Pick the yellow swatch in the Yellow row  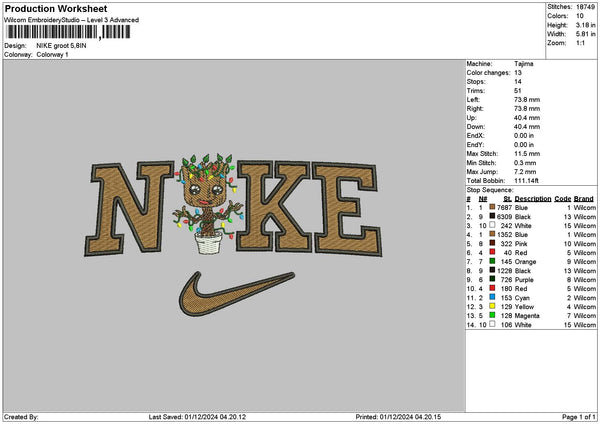click(x=492, y=306)
